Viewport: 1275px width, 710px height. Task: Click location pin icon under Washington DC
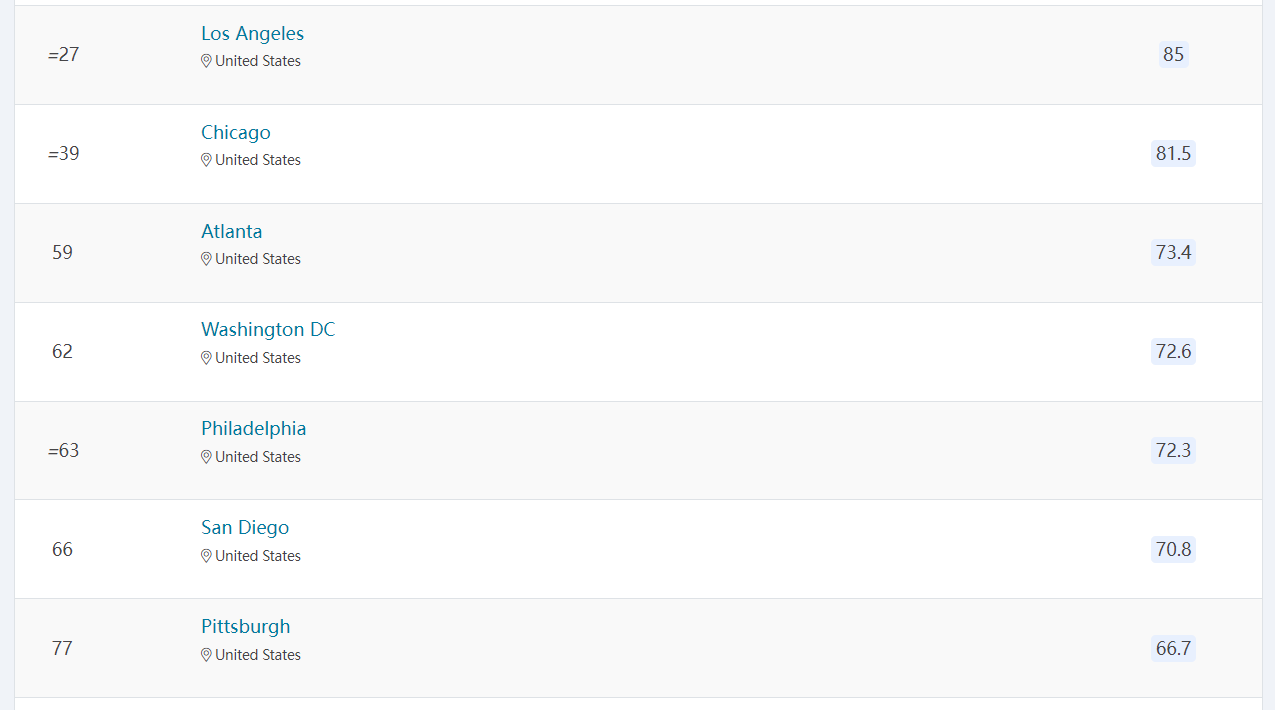coord(206,358)
